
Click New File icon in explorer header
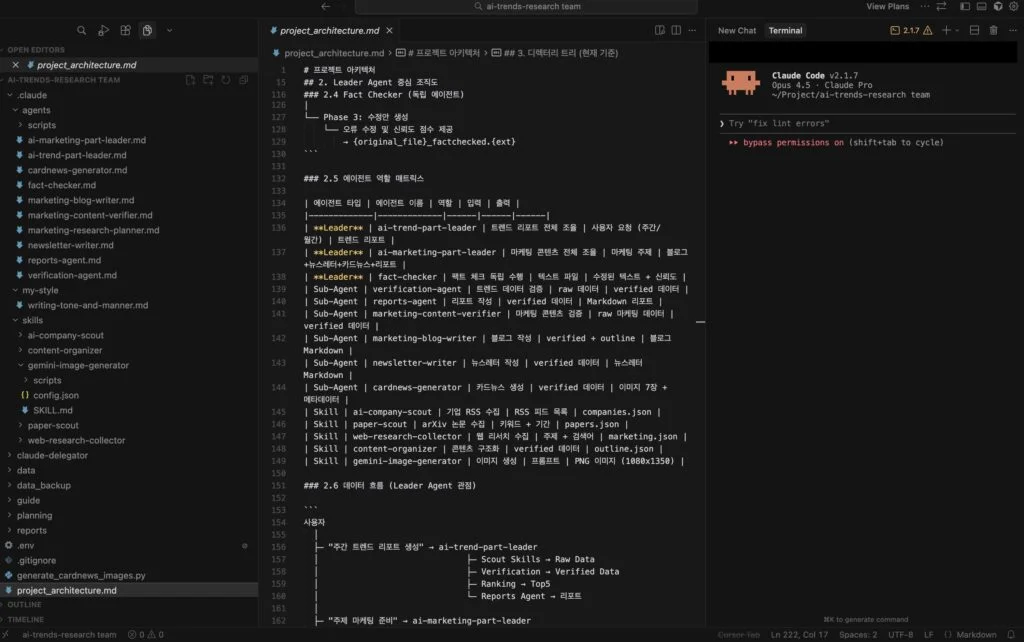point(190,80)
